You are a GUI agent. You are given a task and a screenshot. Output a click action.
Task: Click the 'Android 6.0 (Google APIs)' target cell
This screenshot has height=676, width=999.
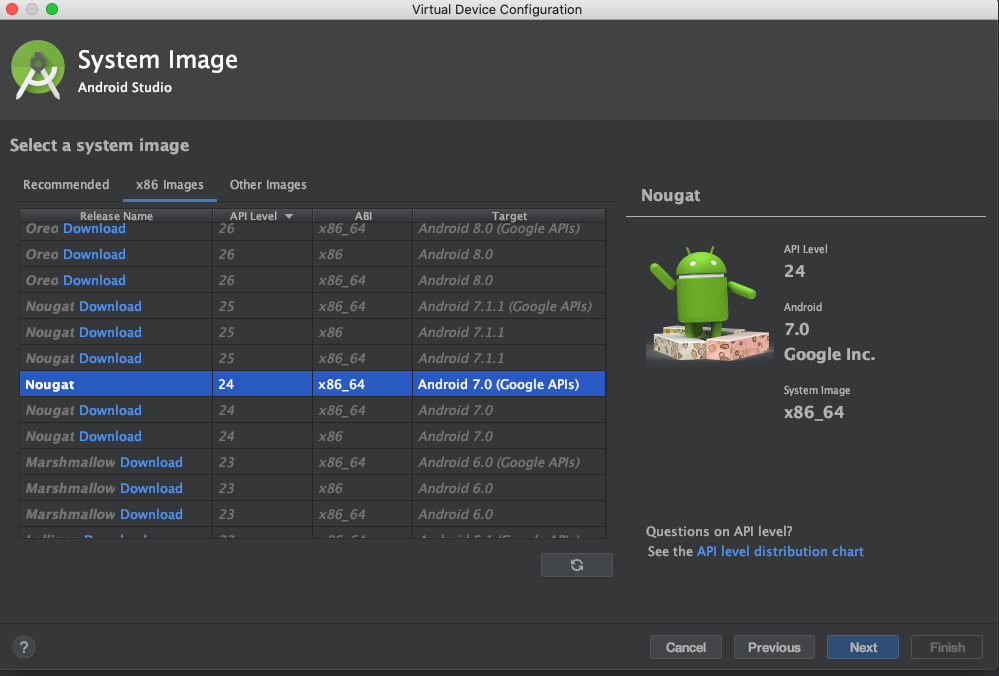coord(509,463)
